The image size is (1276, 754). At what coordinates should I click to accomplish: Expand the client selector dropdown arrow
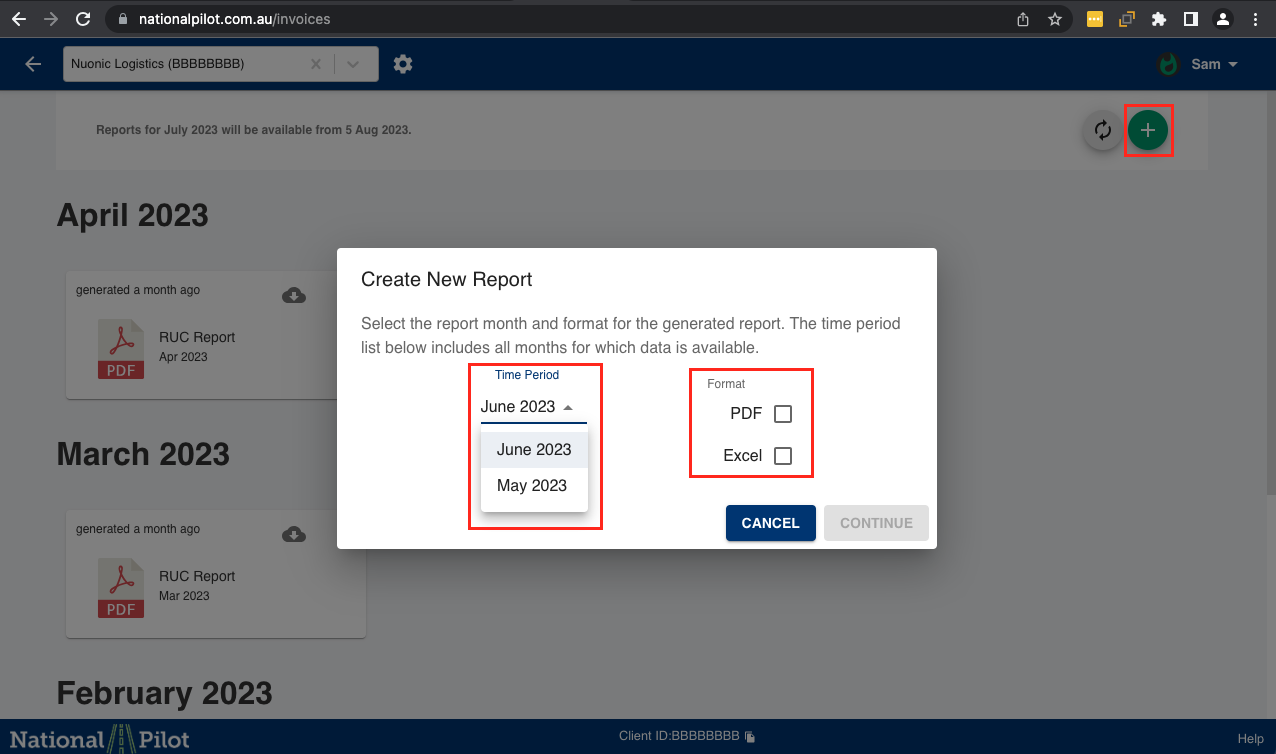(x=353, y=64)
